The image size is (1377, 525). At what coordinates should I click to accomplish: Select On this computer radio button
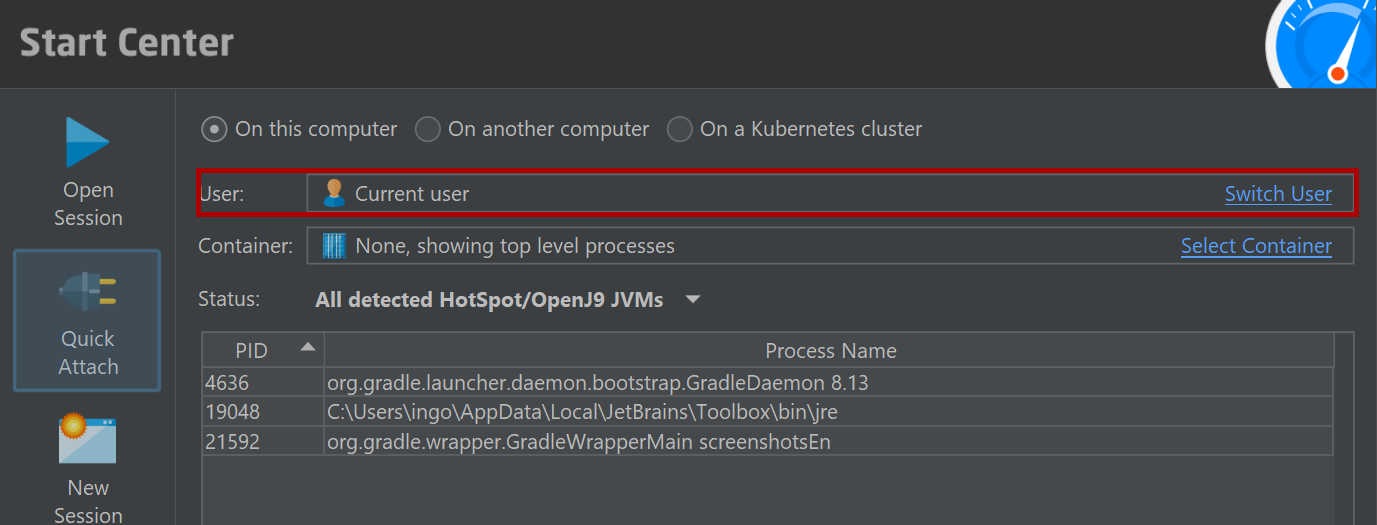pyautogui.click(x=214, y=129)
